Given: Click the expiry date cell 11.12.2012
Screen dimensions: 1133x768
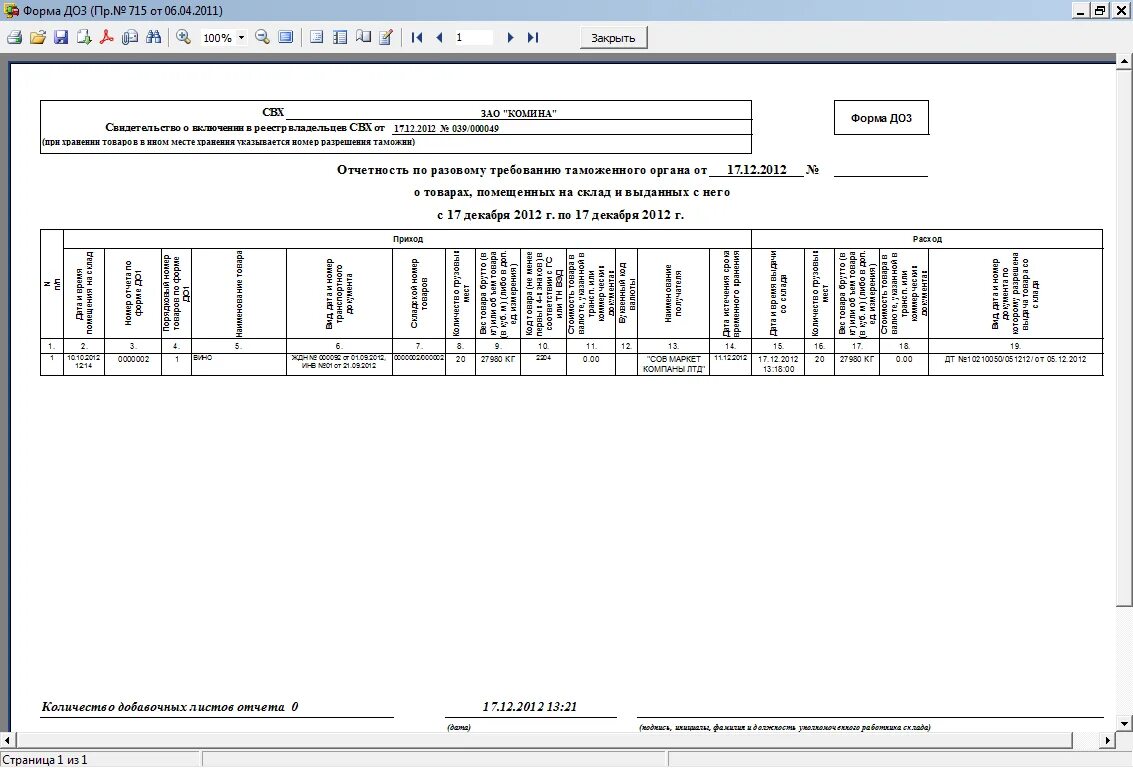Looking at the screenshot, I should click(x=731, y=363).
